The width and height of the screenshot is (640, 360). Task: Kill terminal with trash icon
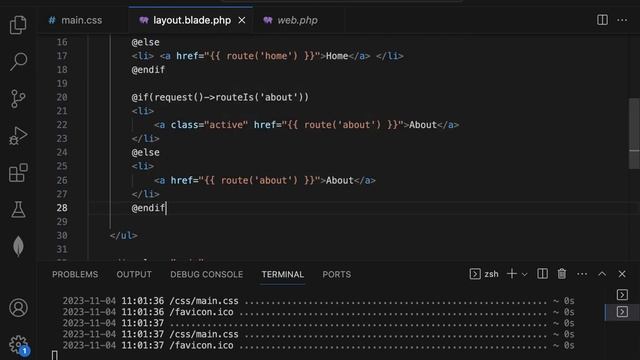[562, 274]
